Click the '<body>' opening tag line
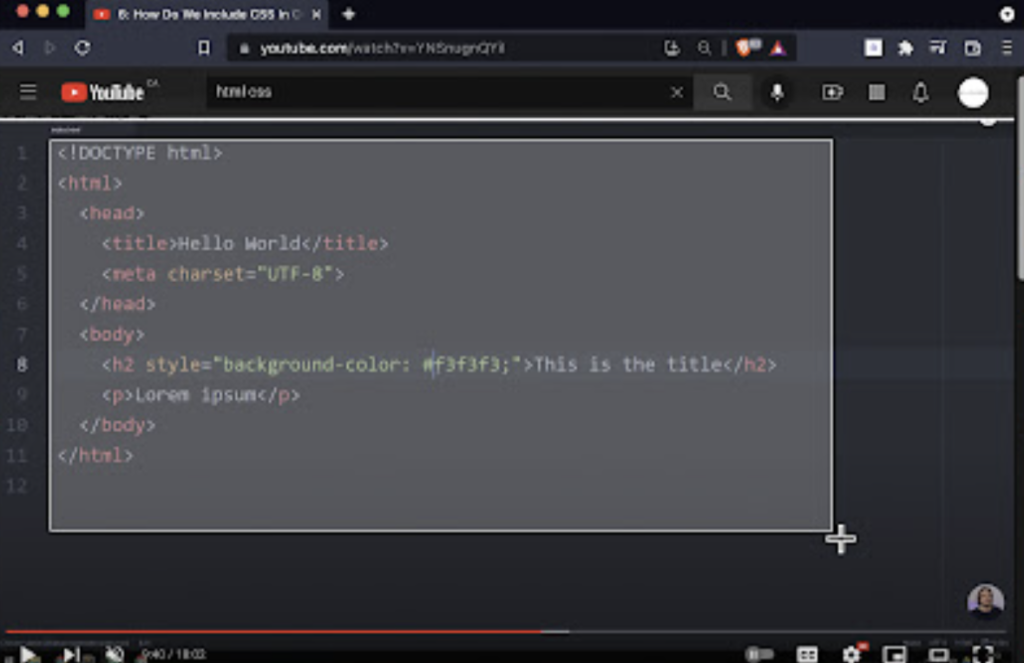This screenshot has height=663, width=1024. click(112, 334)
